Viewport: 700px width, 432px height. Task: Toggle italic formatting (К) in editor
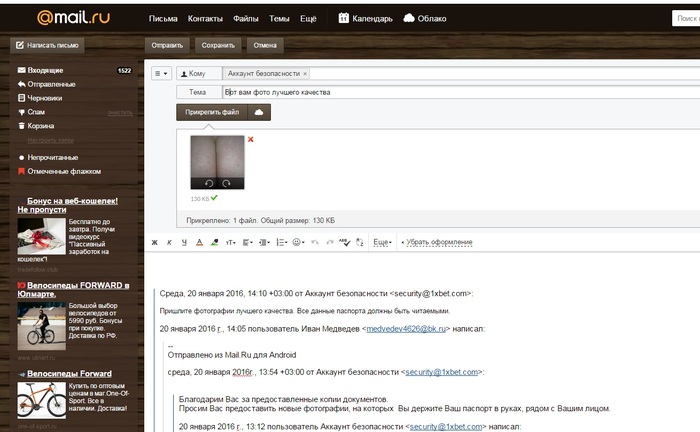coord(169,242)
